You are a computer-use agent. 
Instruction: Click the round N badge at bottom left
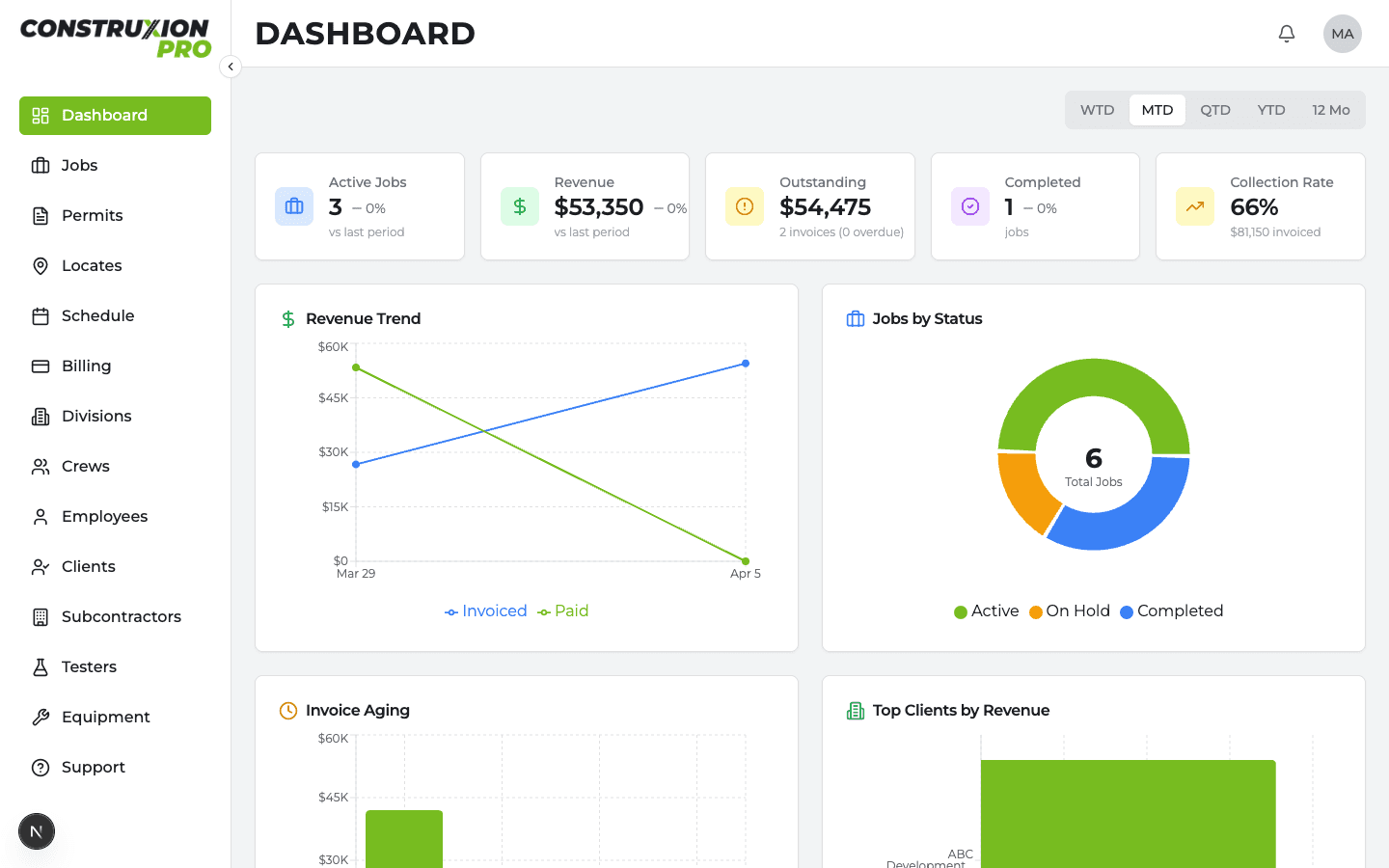click(x=37, y=831)
